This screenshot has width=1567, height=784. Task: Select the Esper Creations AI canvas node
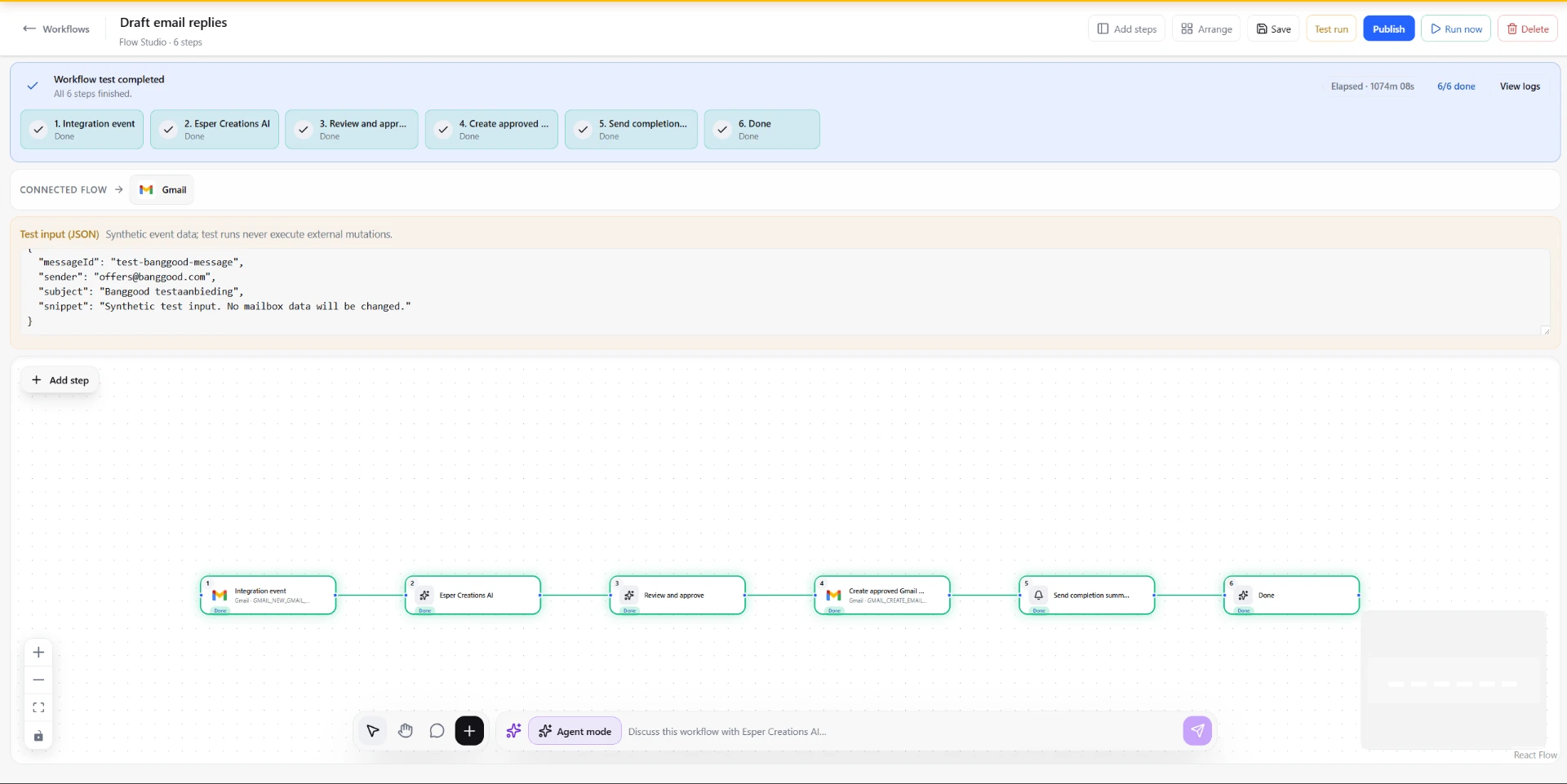coord(473,596)
